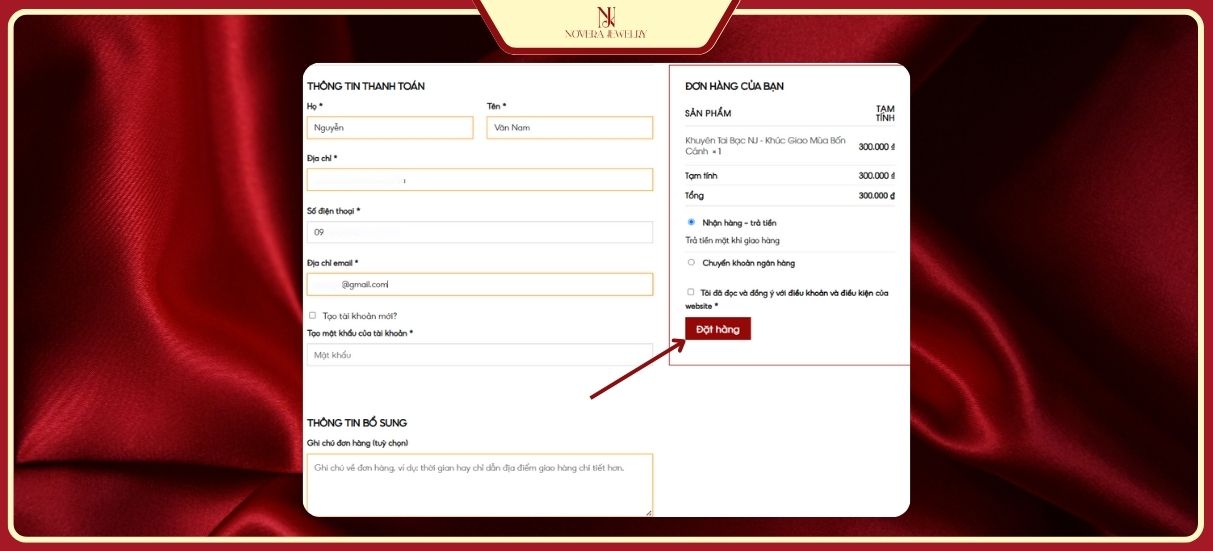Click the ĐƠN HÀNG CỦA BẠN heading
This screenshot has height=551, width=1213.
tap(734, 86)
